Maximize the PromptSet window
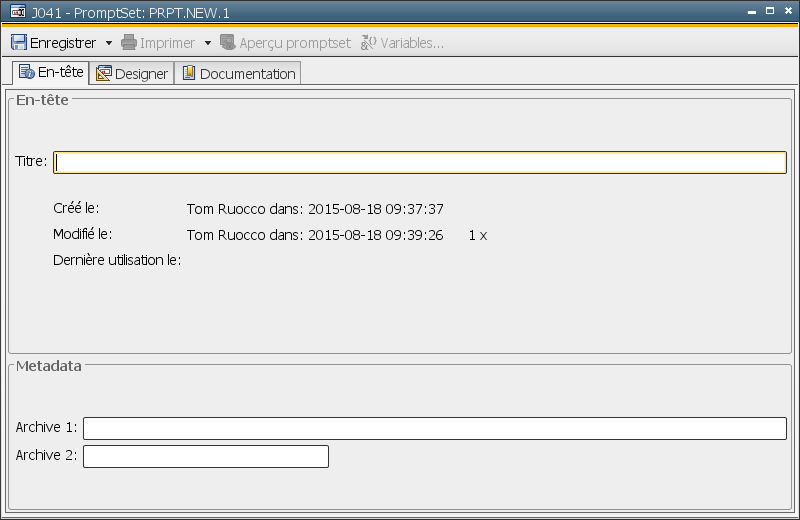Viewport: 800px width, 520px height. coord(770,11)
